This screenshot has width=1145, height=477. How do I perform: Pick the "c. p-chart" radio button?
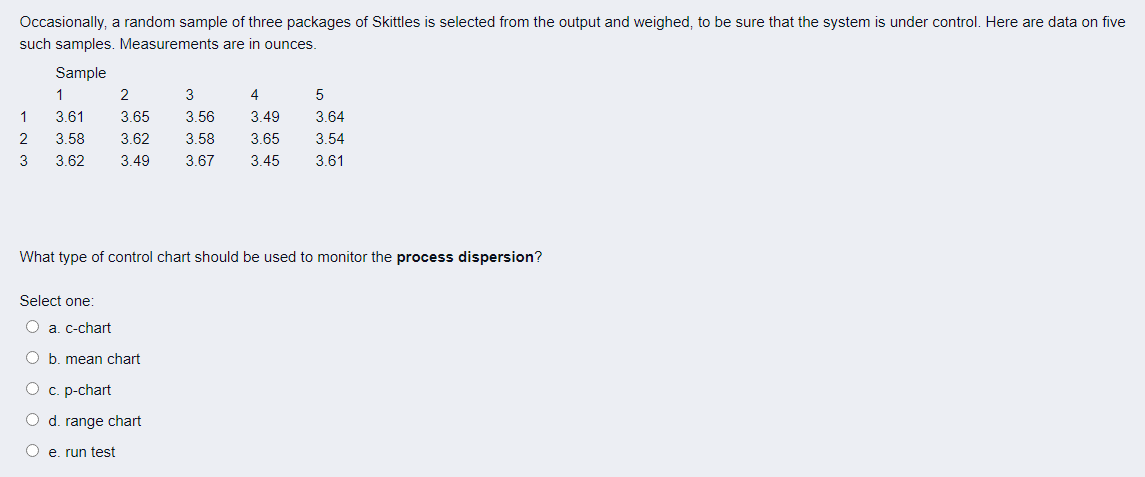pyautogui.click(x=33, y=390)
